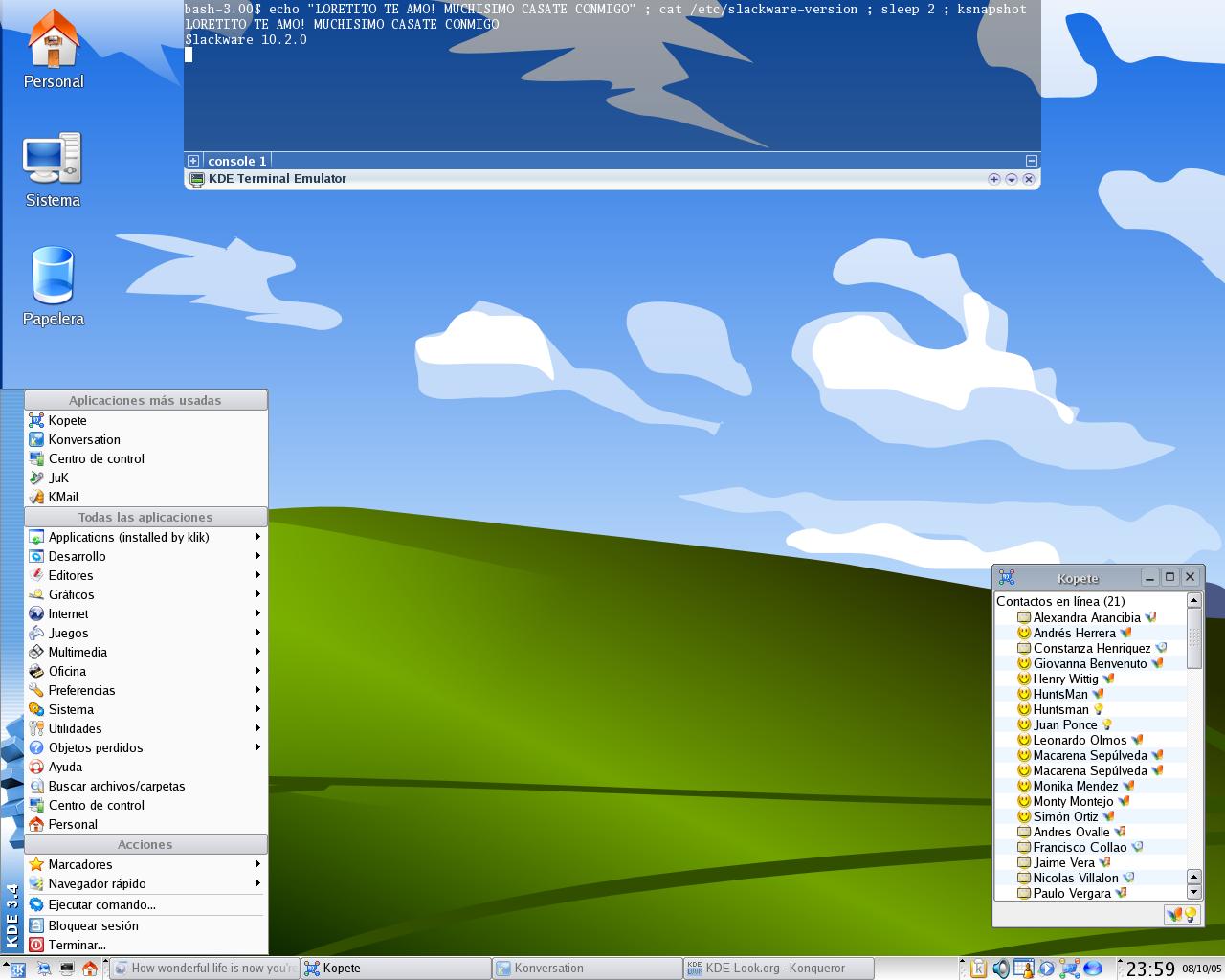
Task: Click the KDE Terminal Emulator title icon
Action: click(197, 179)
